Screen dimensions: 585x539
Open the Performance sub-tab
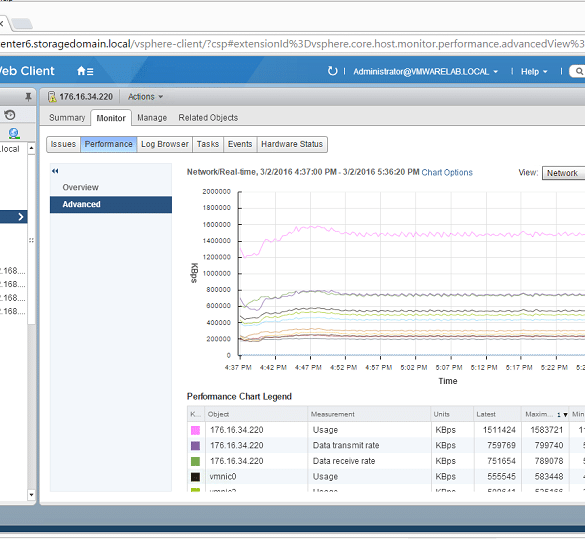(109, 144)
